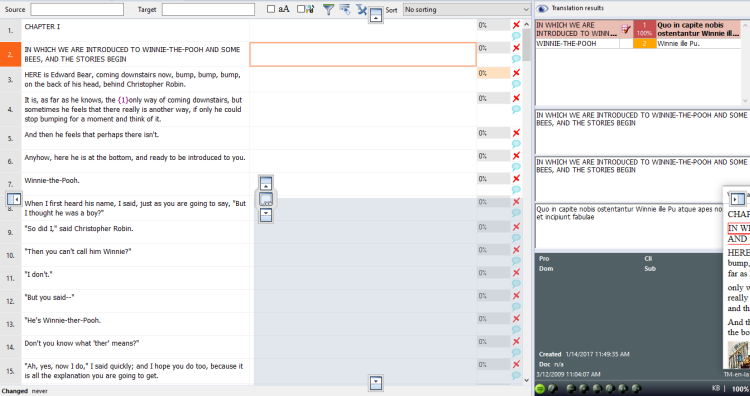Click results list scroll down arrow
This screenshot has height=396, width=750.
point(746,100)
